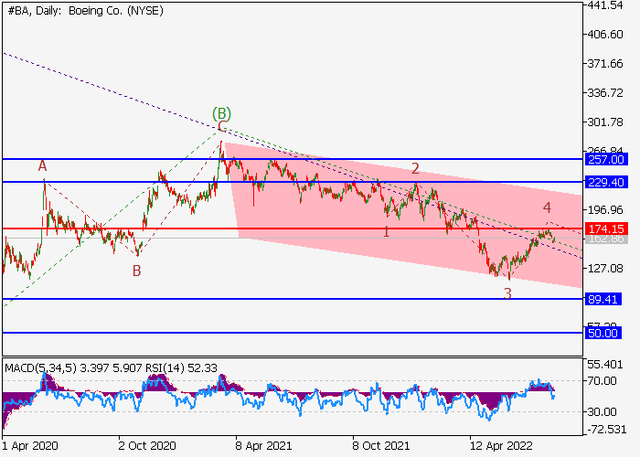Viewport: 640px width, 457px height.
Task: Click the 301.78 price axis value
Action: 605,122
